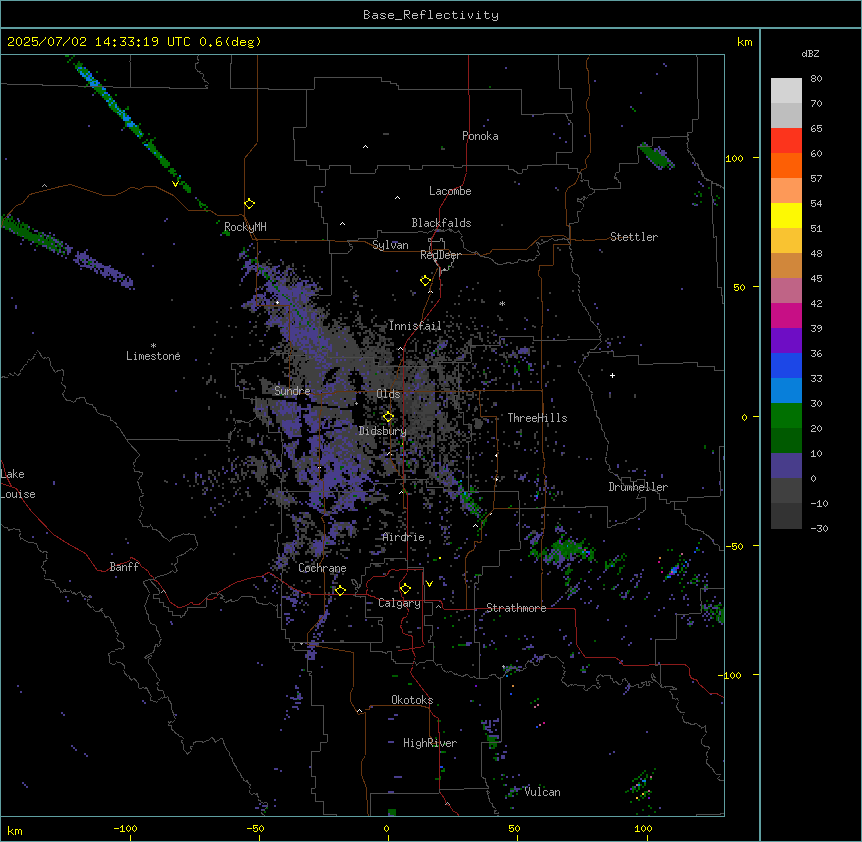Click the blue echo streak in top-left corner

tap(109, 97)
